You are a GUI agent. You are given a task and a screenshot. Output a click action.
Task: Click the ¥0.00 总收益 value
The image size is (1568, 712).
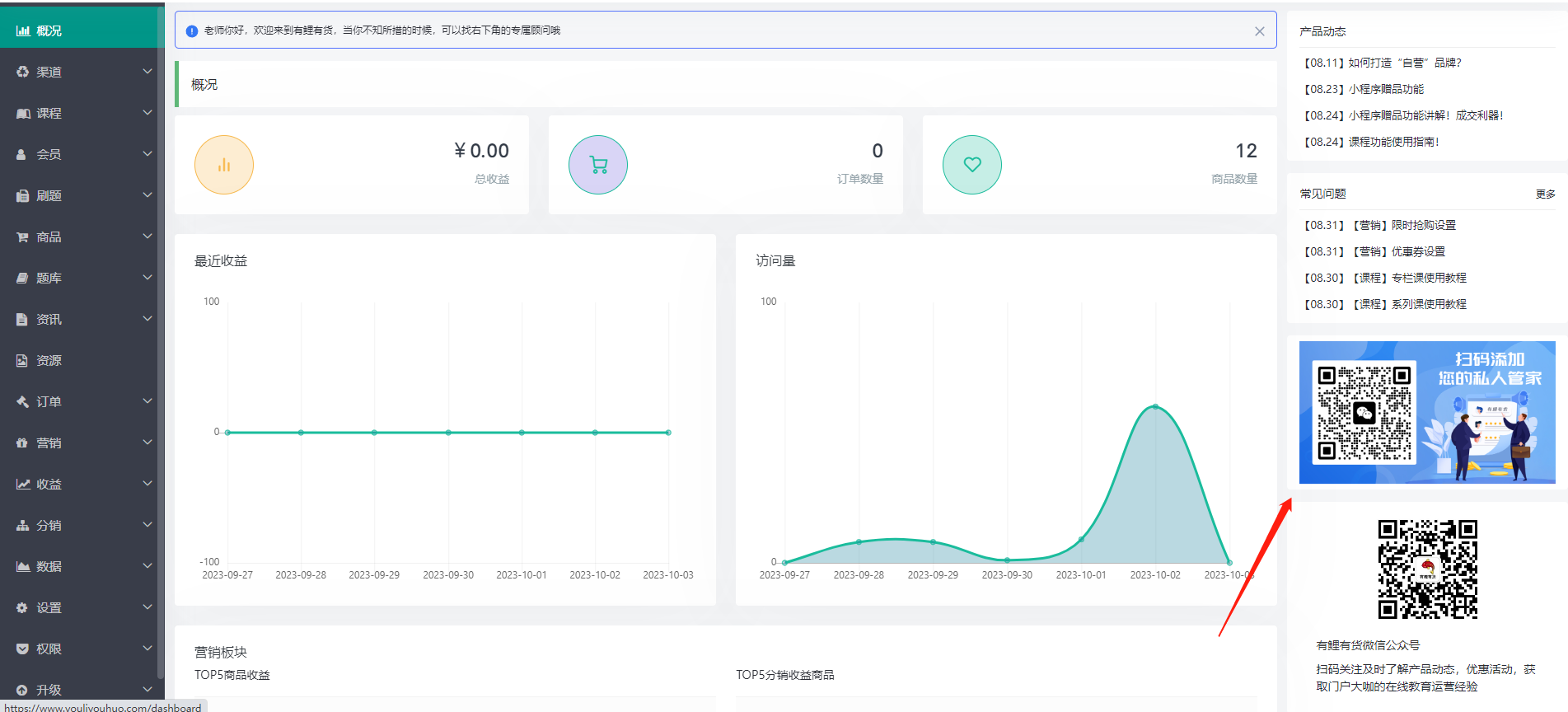[x=481, y=151]
